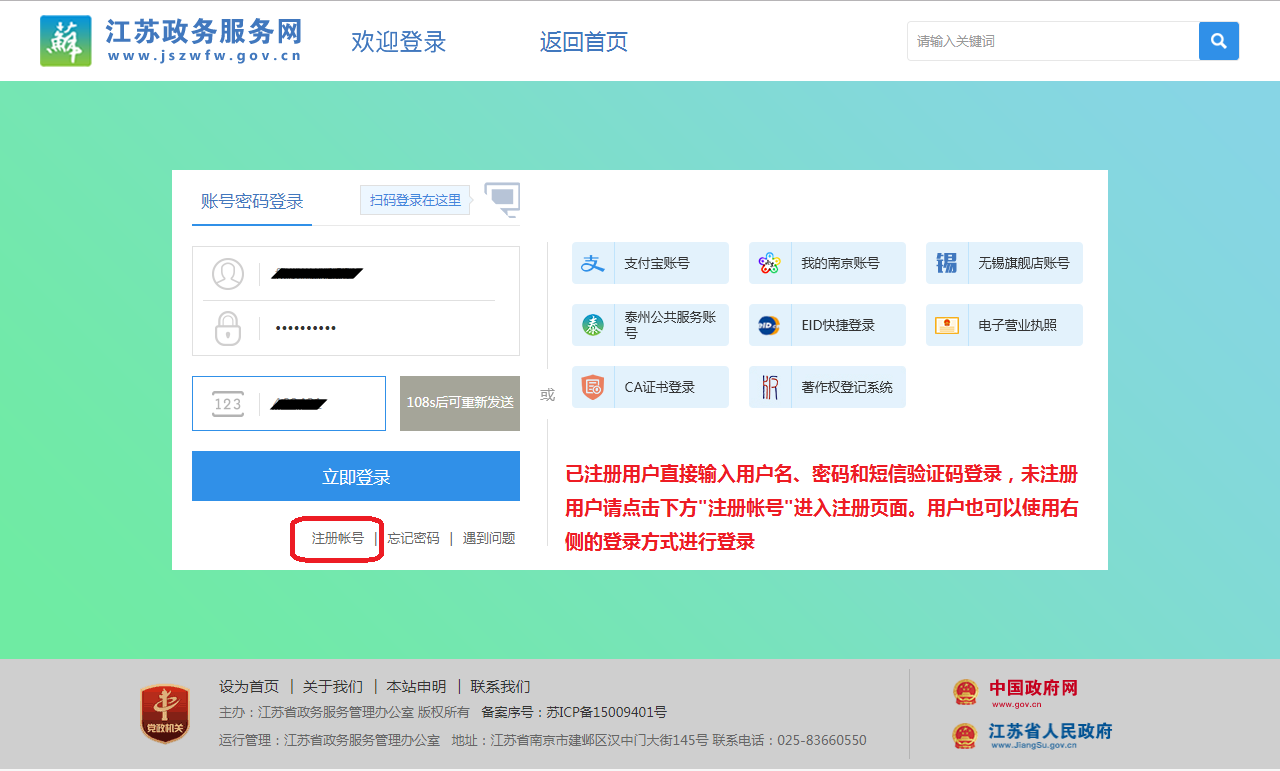The height and width of the screenshot is (771, 1280).
Task: Switch to QR code login via monitor icon
Action: (x=502, y=199)
